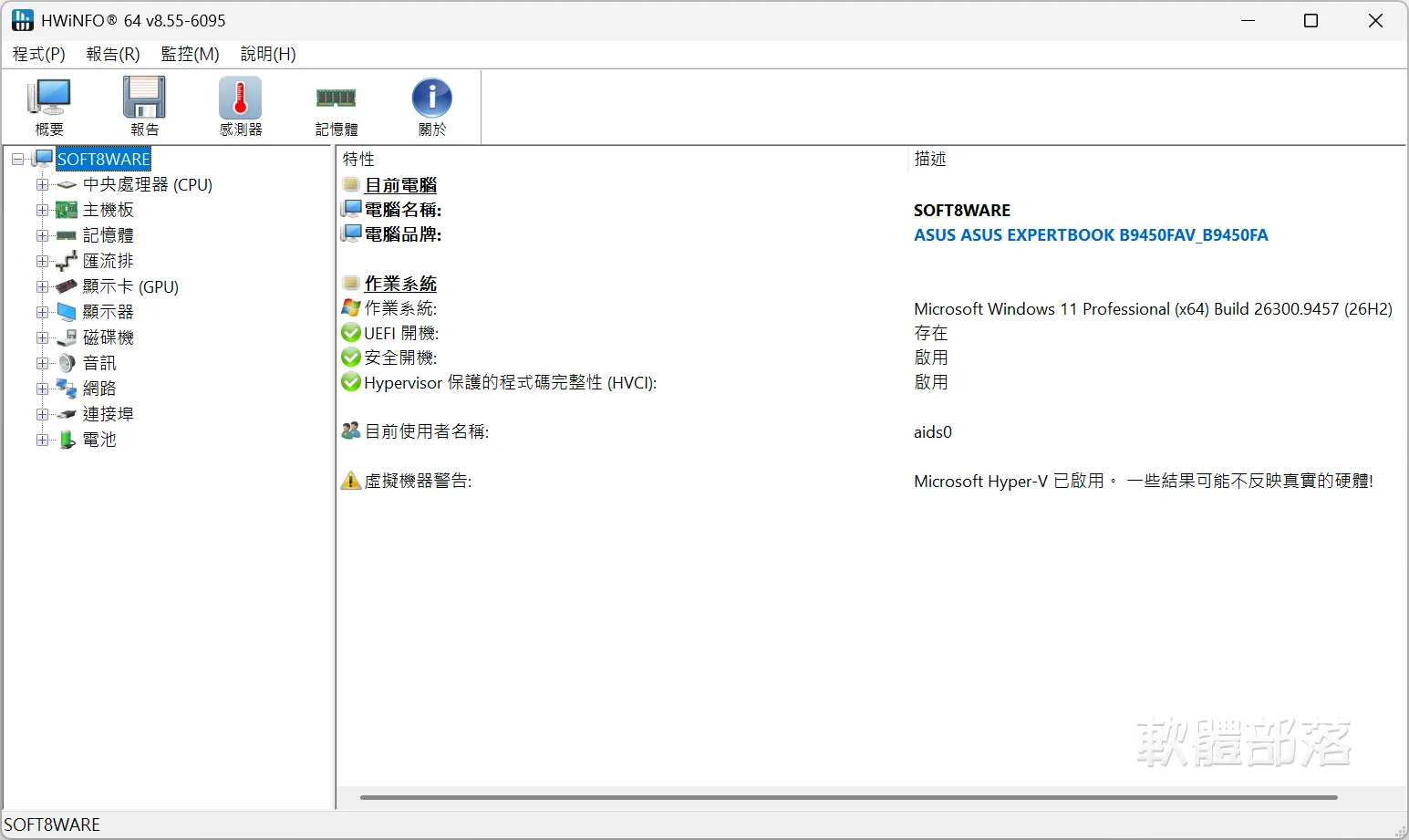Select the SOFT8WARE root tree item
The height and width of the screenshot is (840, 1409).
(103, 160)
